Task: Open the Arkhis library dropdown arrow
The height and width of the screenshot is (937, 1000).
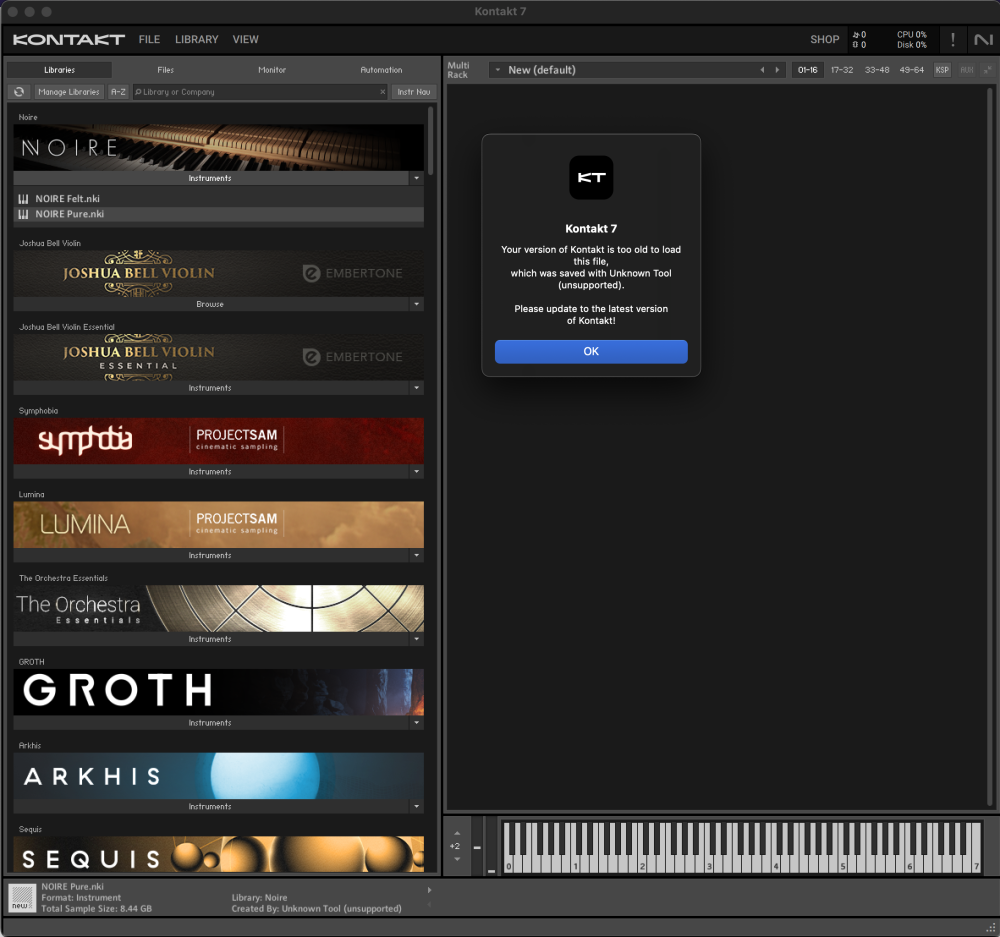Action: [x=416, y=806]
